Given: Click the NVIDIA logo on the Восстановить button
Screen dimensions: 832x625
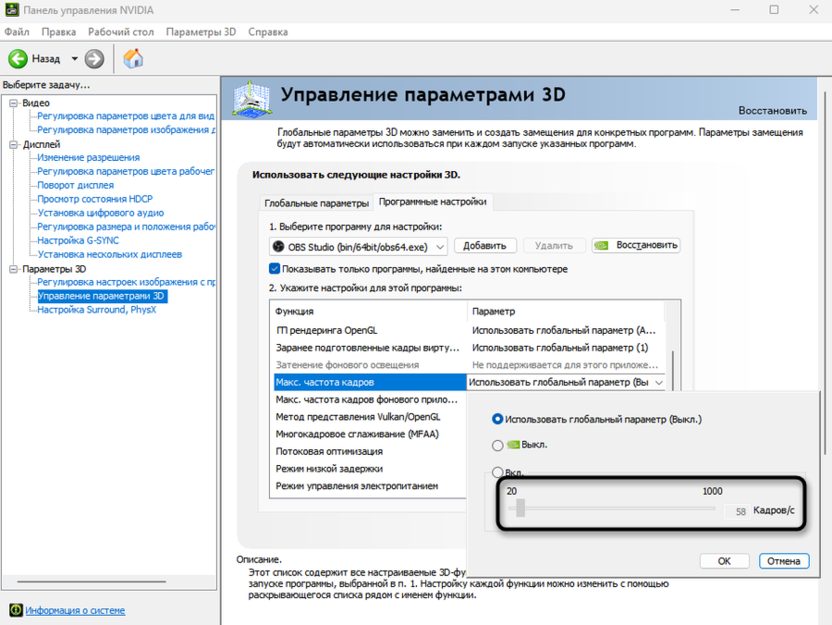Looking at the screenshot, I should [602, 245].
